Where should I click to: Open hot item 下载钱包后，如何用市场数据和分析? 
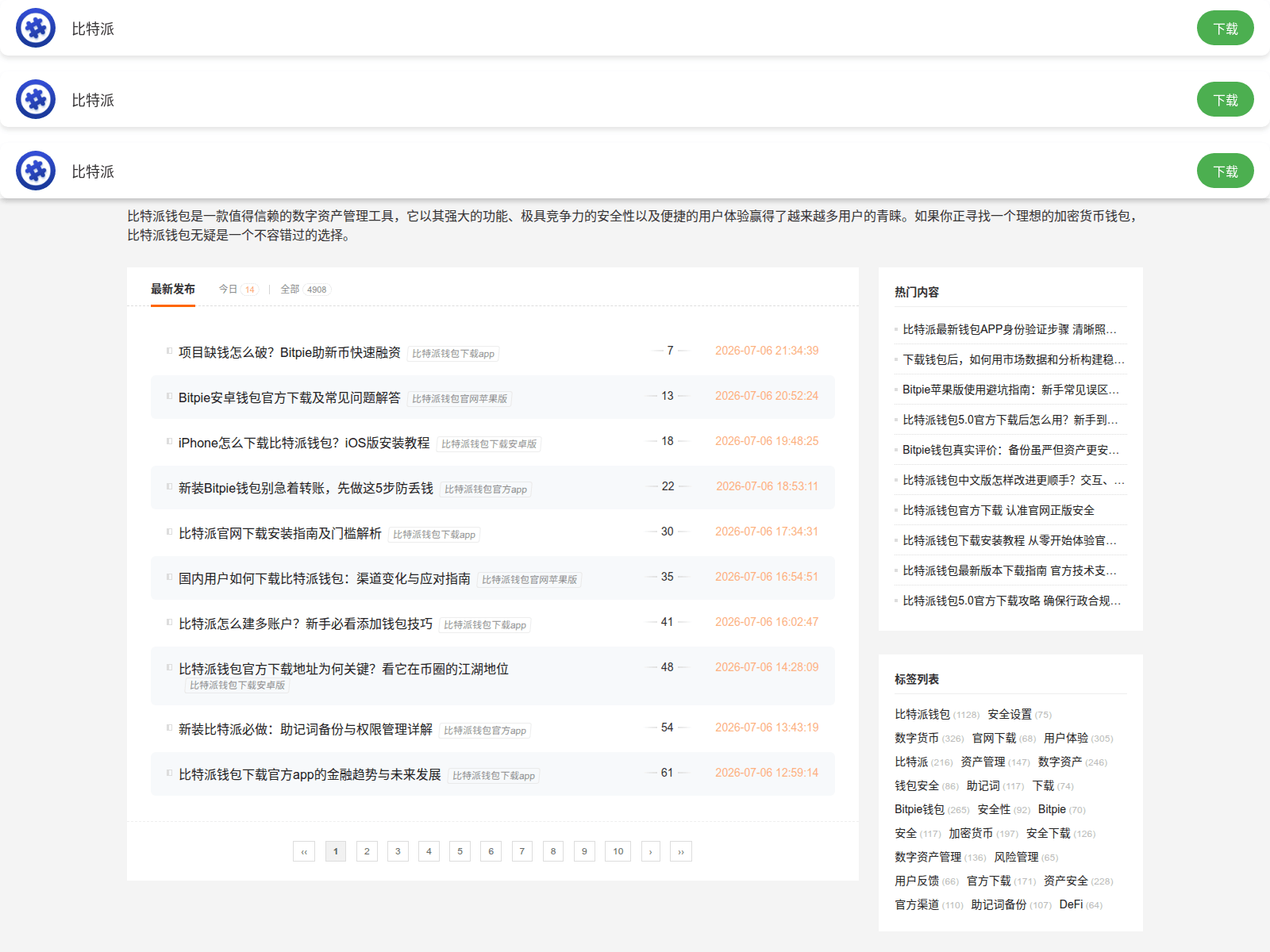(1014, 359)
